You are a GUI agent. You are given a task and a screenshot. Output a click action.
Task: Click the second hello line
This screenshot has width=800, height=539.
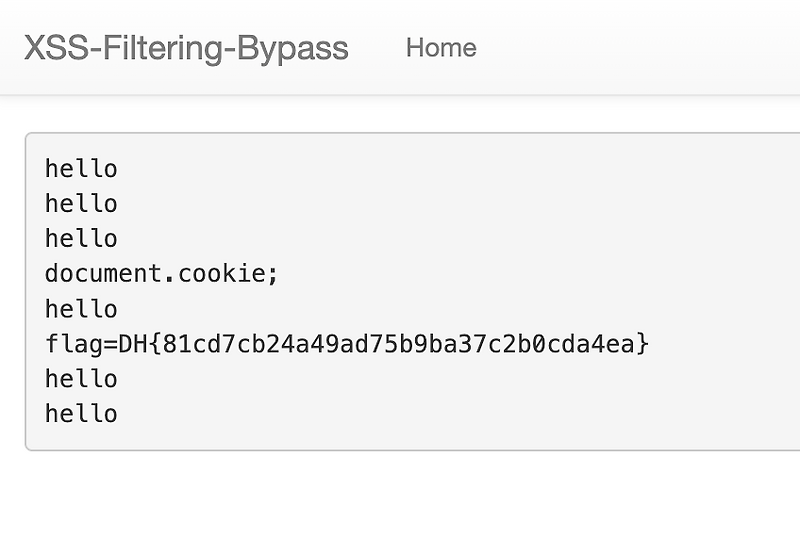click(x=82, y=204)
